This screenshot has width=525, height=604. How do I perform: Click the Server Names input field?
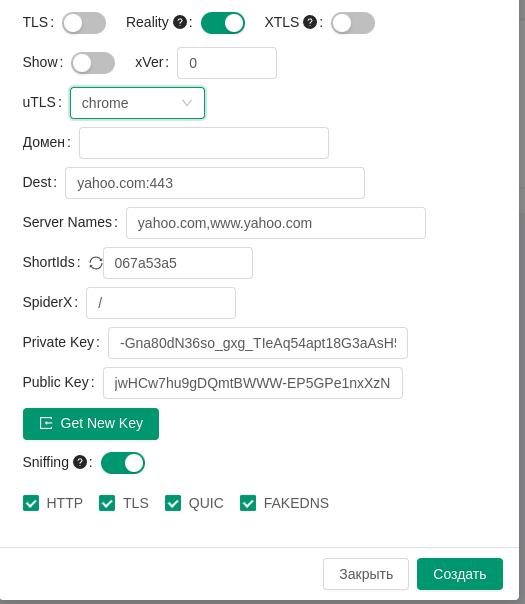point(276,223)
